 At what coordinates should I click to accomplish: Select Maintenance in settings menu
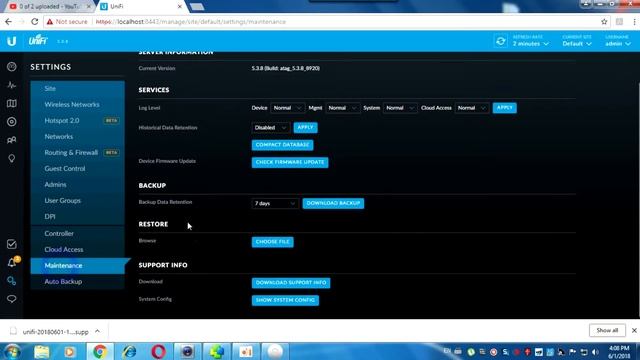click(x=78, y=265)
